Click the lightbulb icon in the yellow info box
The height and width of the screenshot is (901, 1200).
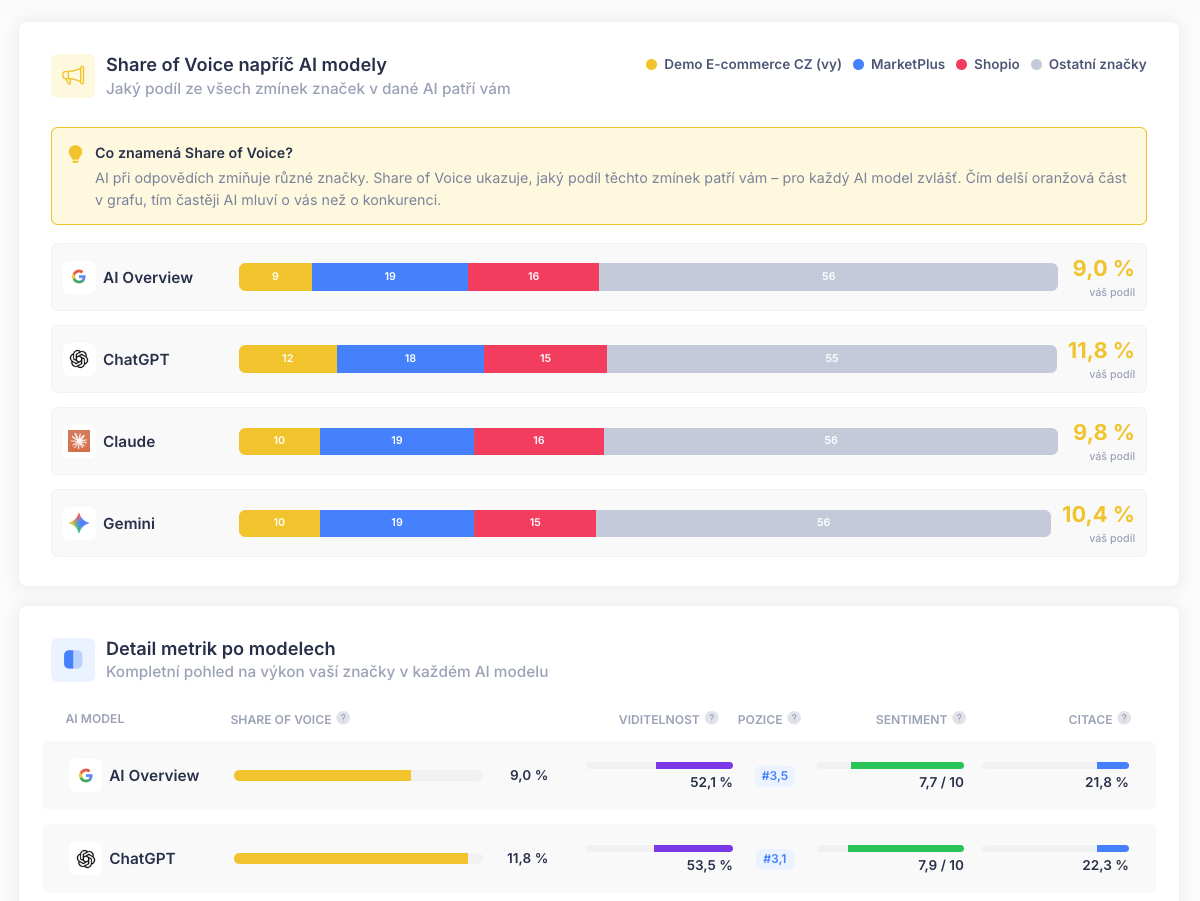point(75,154)
